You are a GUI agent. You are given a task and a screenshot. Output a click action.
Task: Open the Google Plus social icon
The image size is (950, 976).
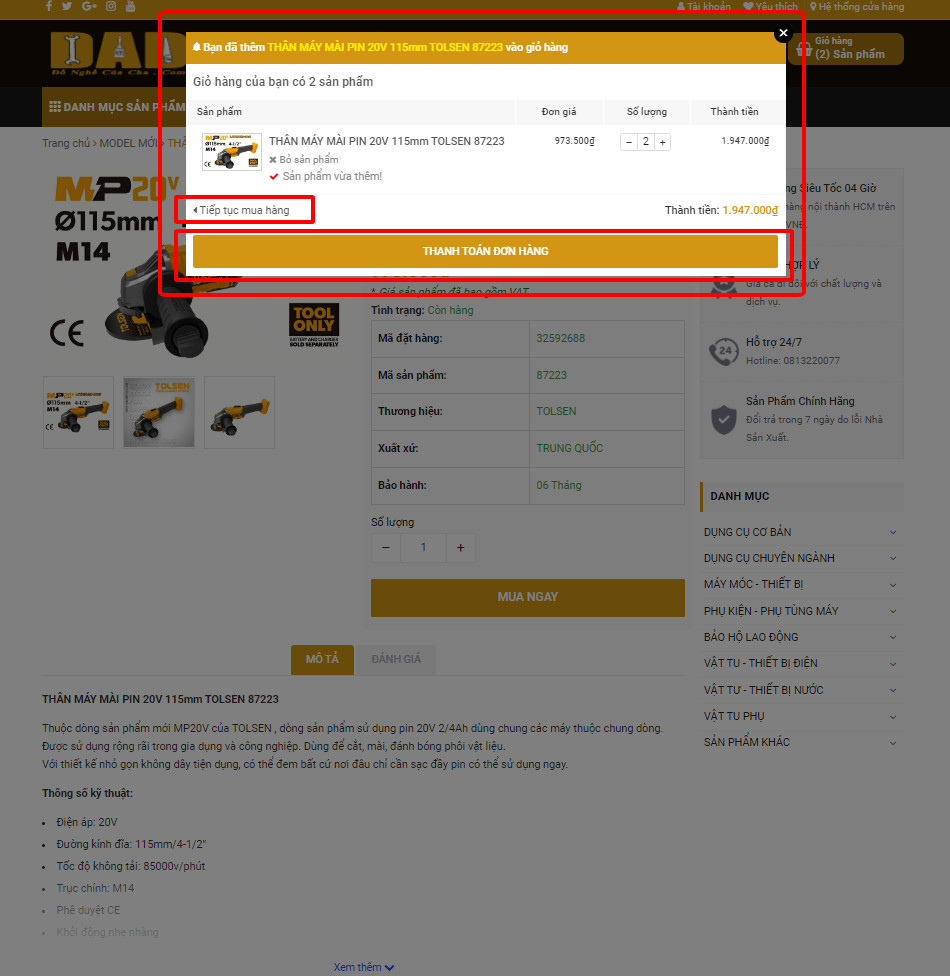(x=89, y=6)
